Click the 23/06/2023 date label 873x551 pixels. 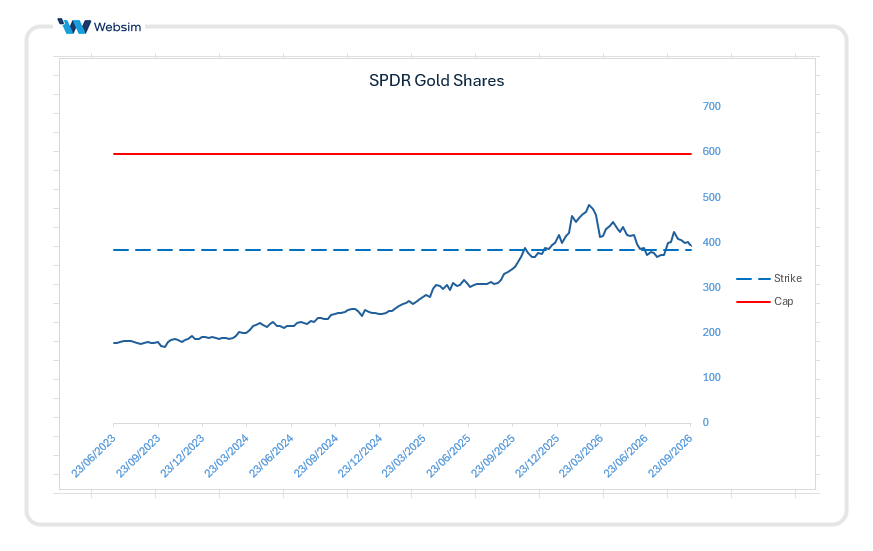[x=94, y=456]
